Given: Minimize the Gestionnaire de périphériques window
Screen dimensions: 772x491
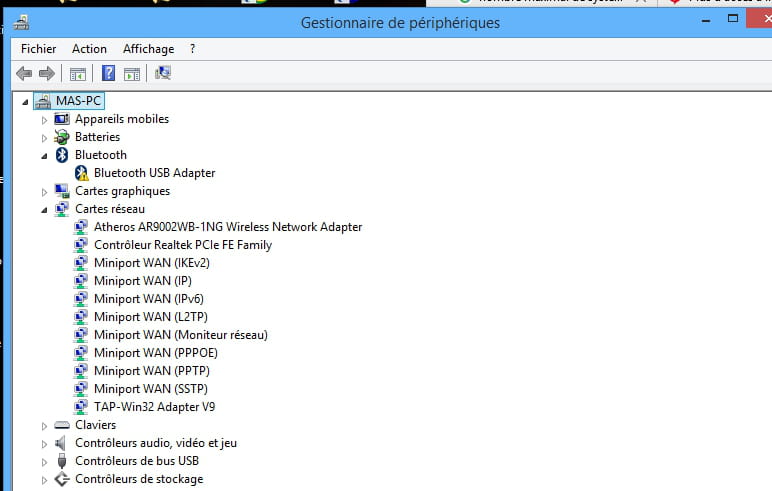Looking at the screenshot, I should click(706, 20).
